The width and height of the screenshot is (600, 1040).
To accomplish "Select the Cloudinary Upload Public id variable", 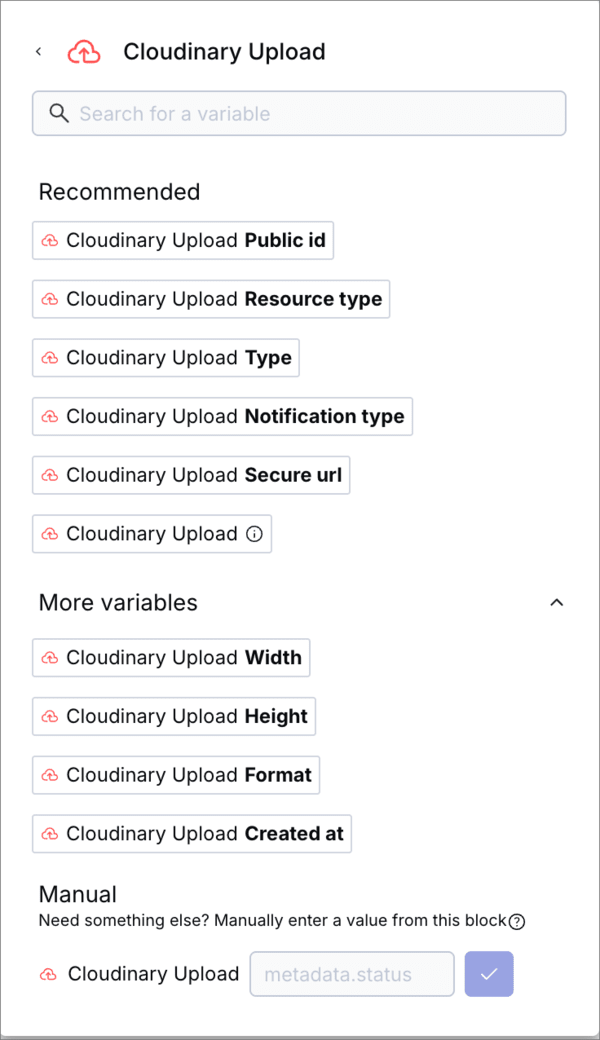I will [x=183, y=240].
